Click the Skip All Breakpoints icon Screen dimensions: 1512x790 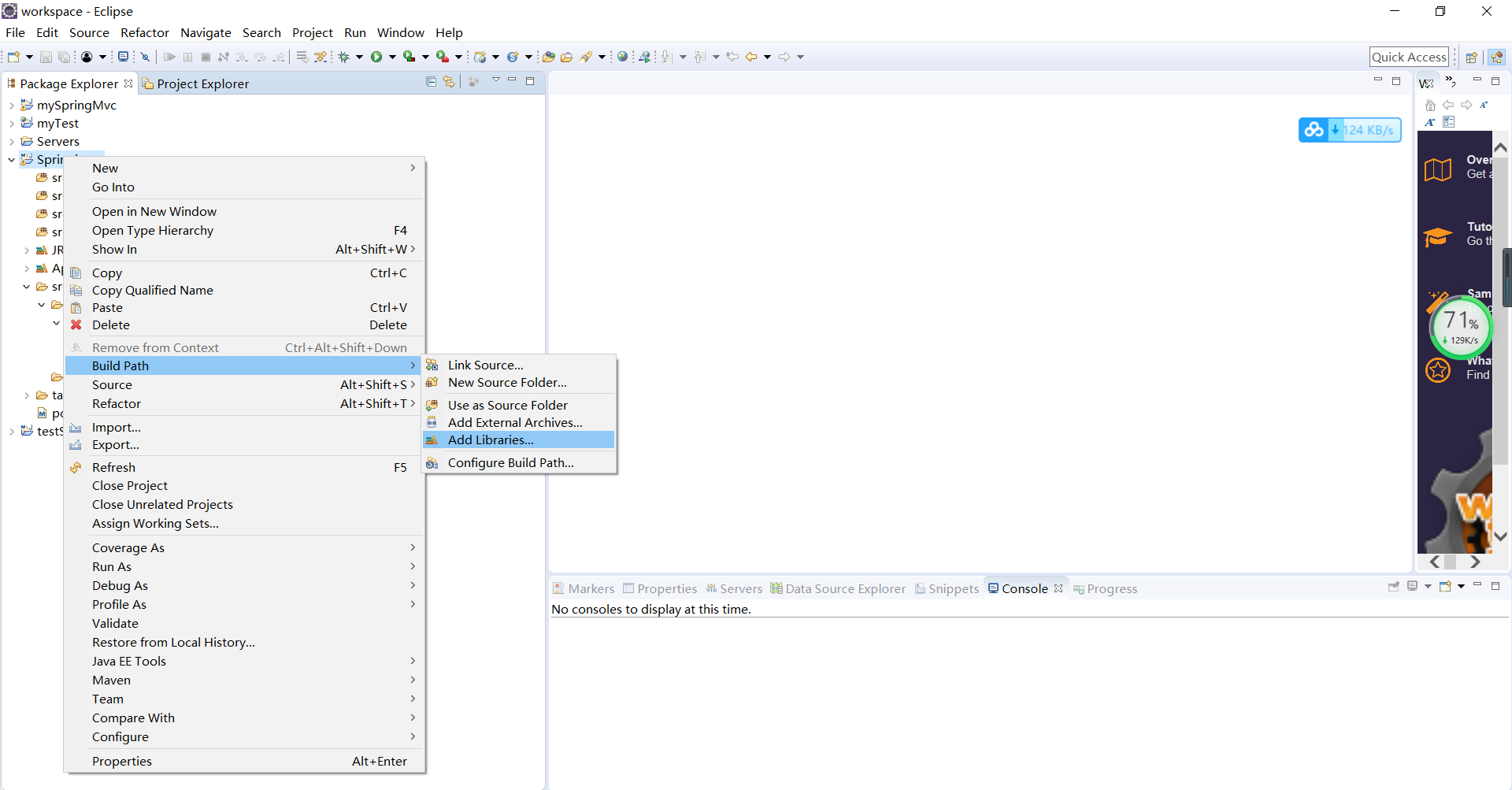click(145, 57)
